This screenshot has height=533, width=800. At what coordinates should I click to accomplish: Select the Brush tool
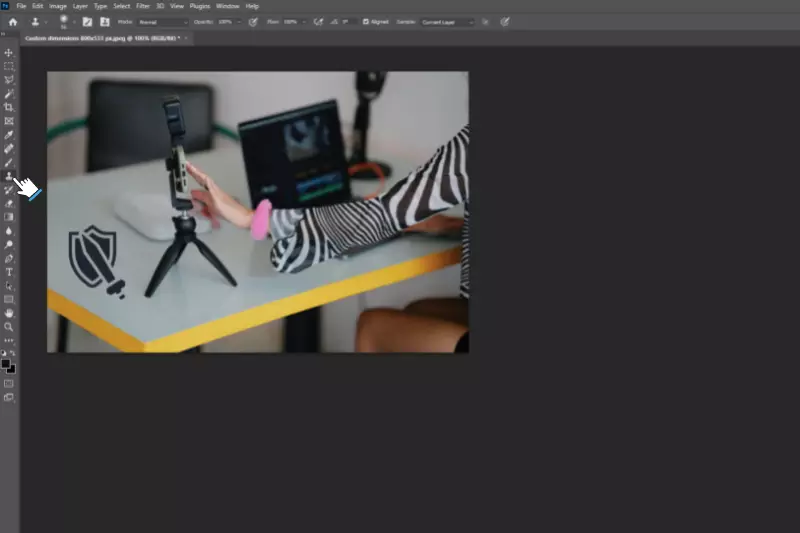tap(9, 163)
